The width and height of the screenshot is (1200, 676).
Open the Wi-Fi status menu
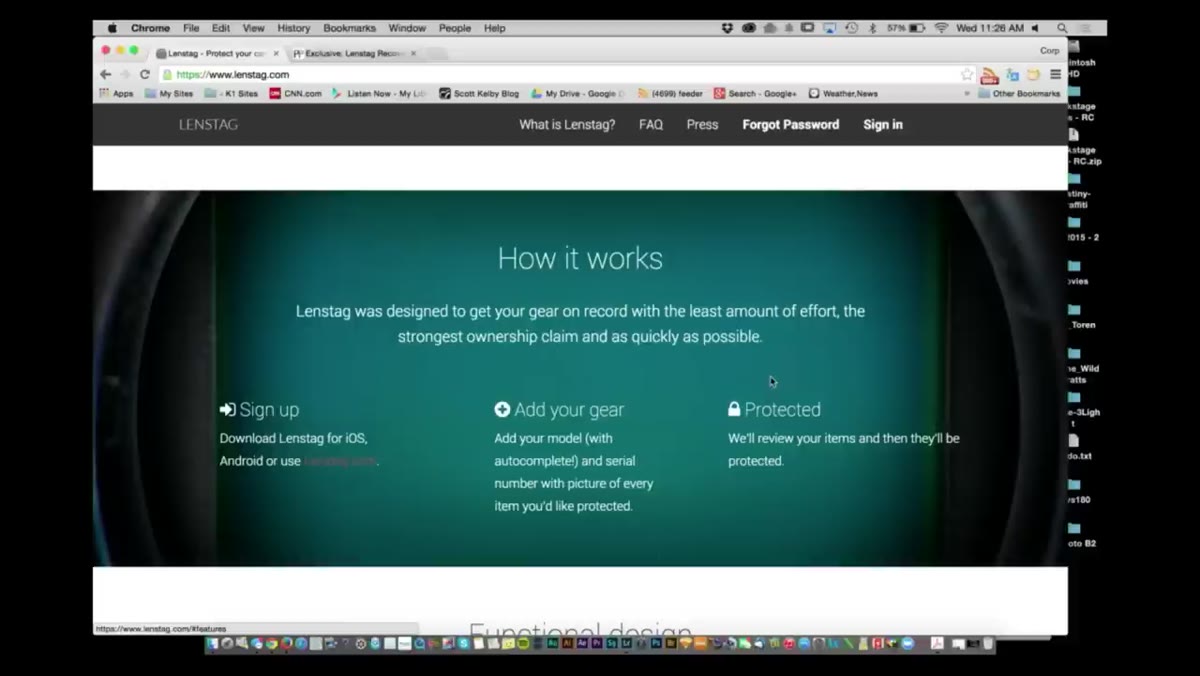(x=941, y=28)
